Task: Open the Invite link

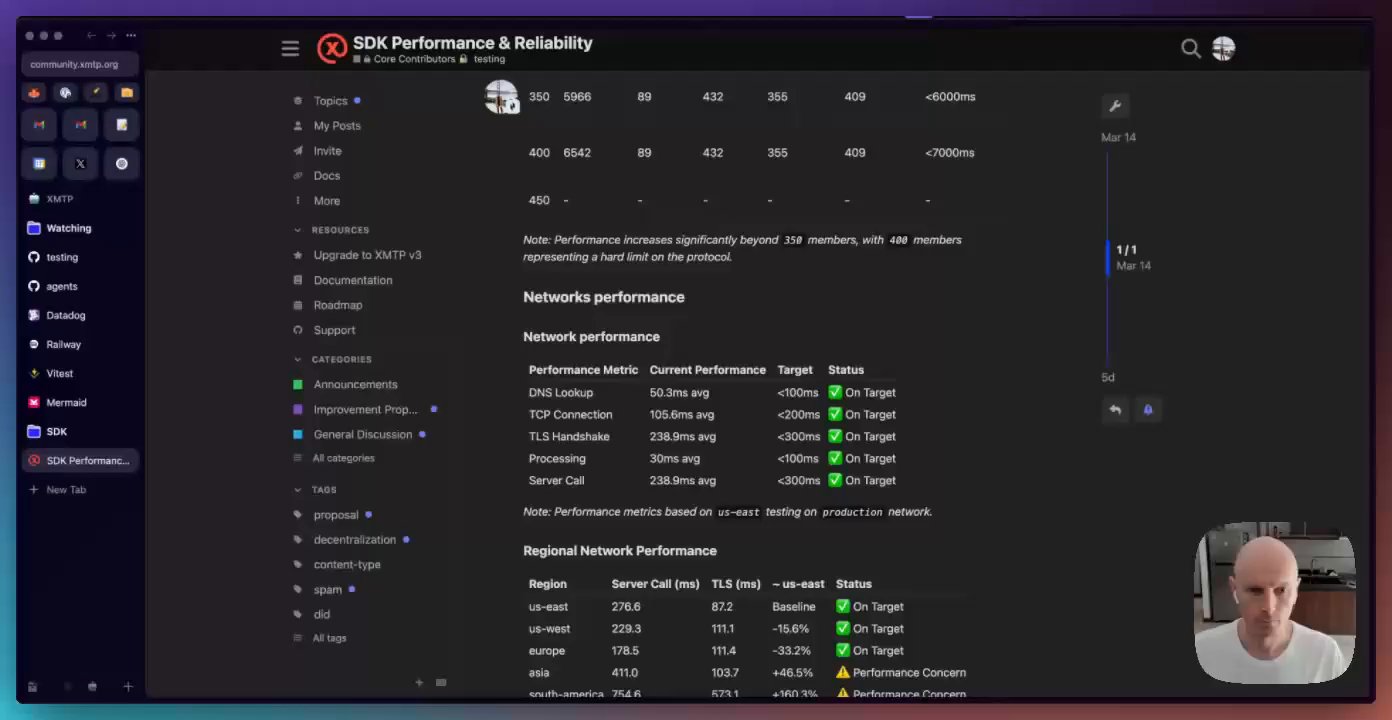Action: pos(327,151)
